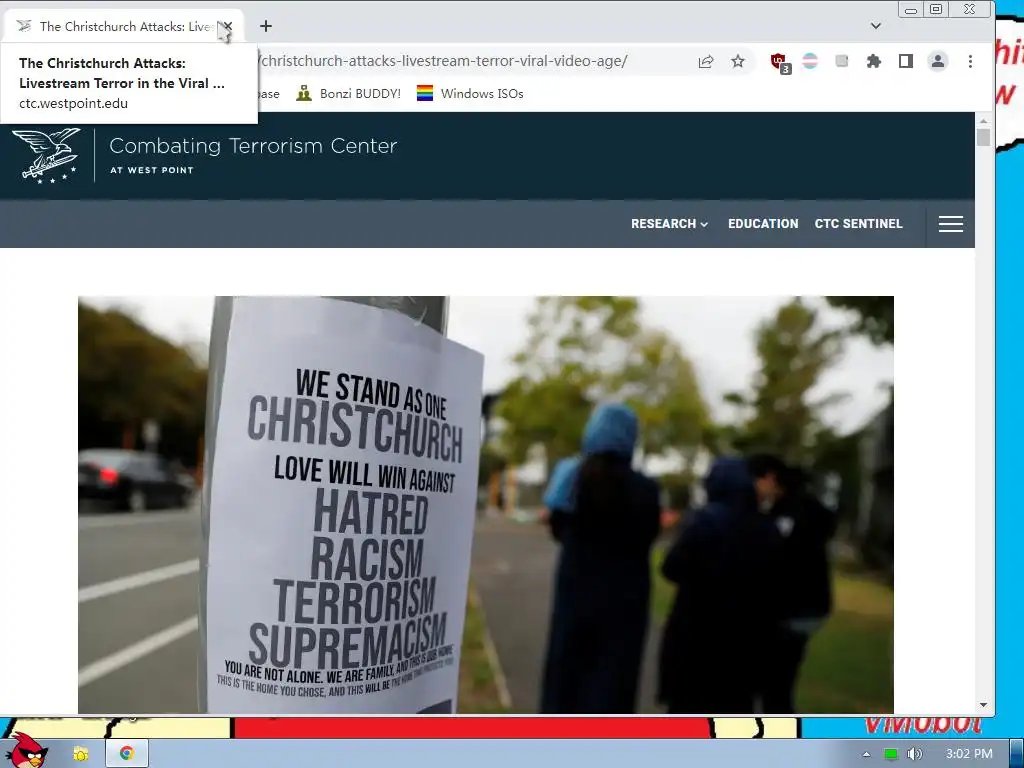Open the Combating Terrorism Center home link

pos(253,154)
